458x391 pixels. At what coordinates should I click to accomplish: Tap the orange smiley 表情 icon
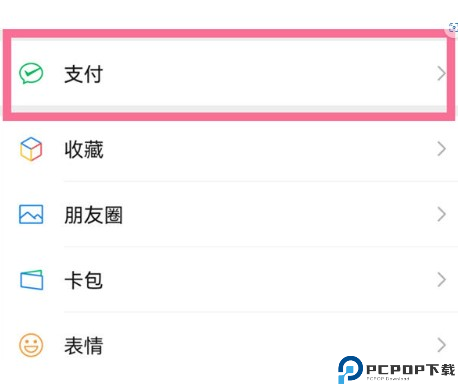[31, 345]
